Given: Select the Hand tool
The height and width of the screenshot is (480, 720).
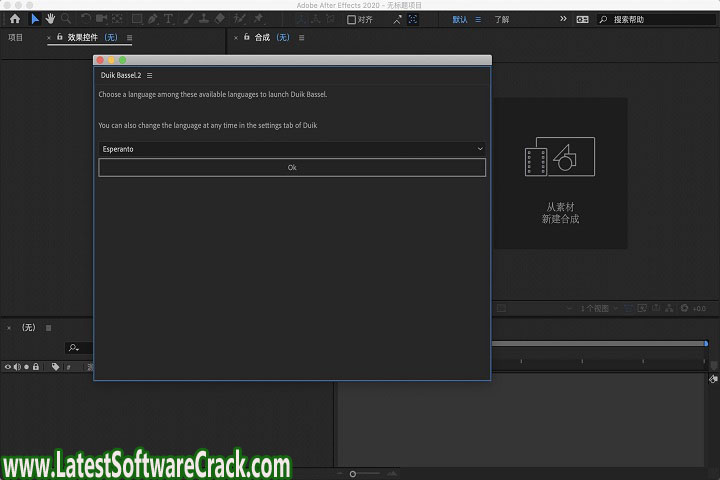Looking at the screenshot, I should click(x=50, y=19).
